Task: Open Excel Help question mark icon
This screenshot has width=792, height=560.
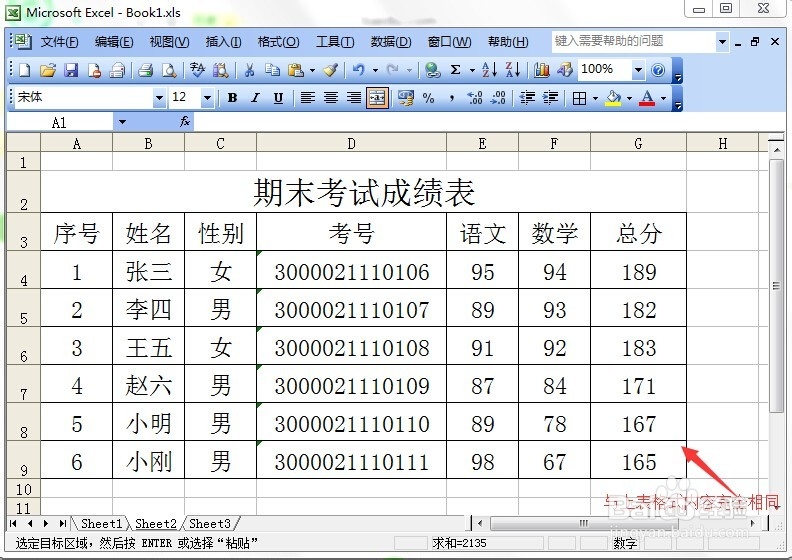Action: (x=658, y=70)
